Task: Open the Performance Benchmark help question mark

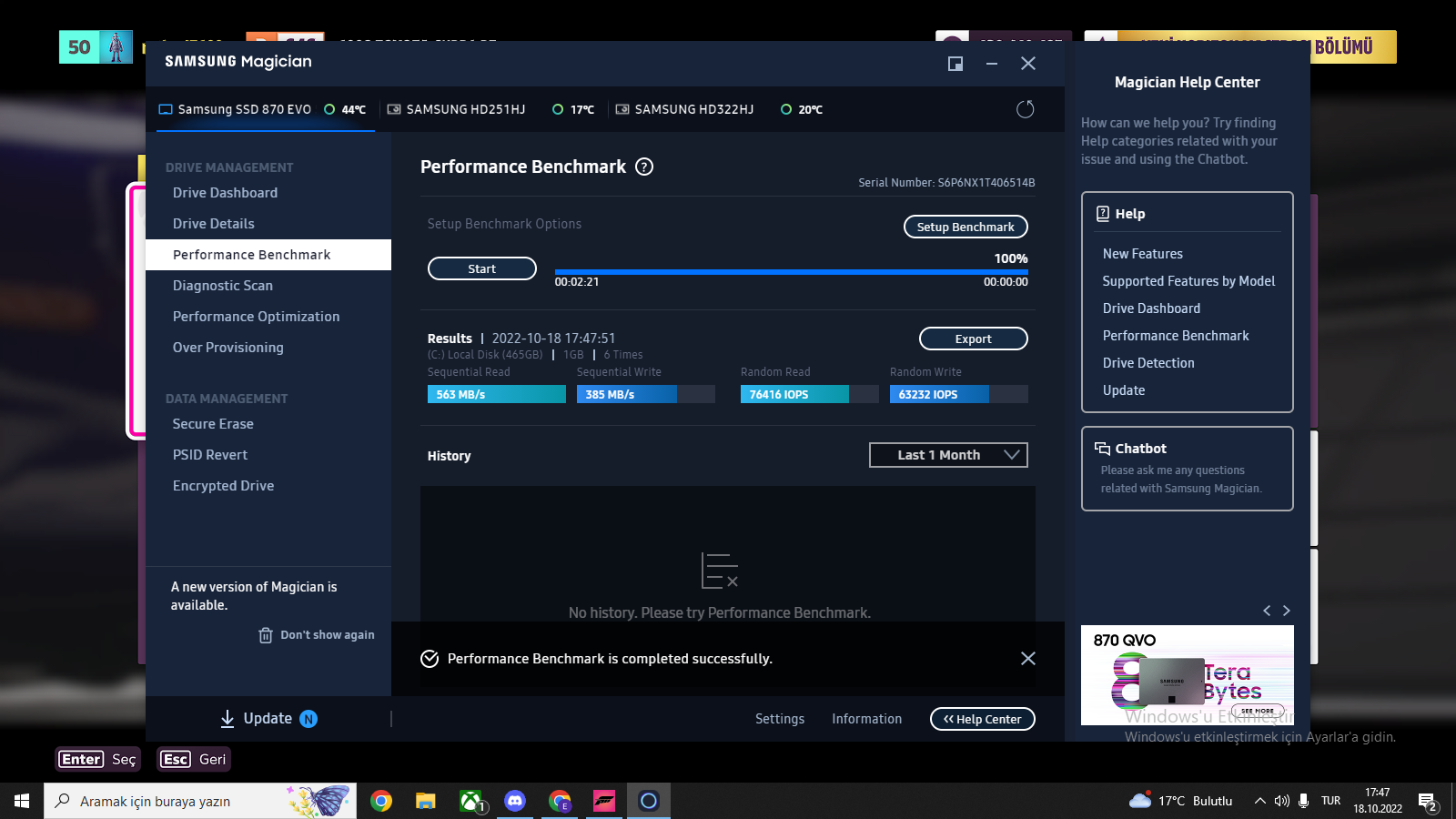Action: click(644, 167)
